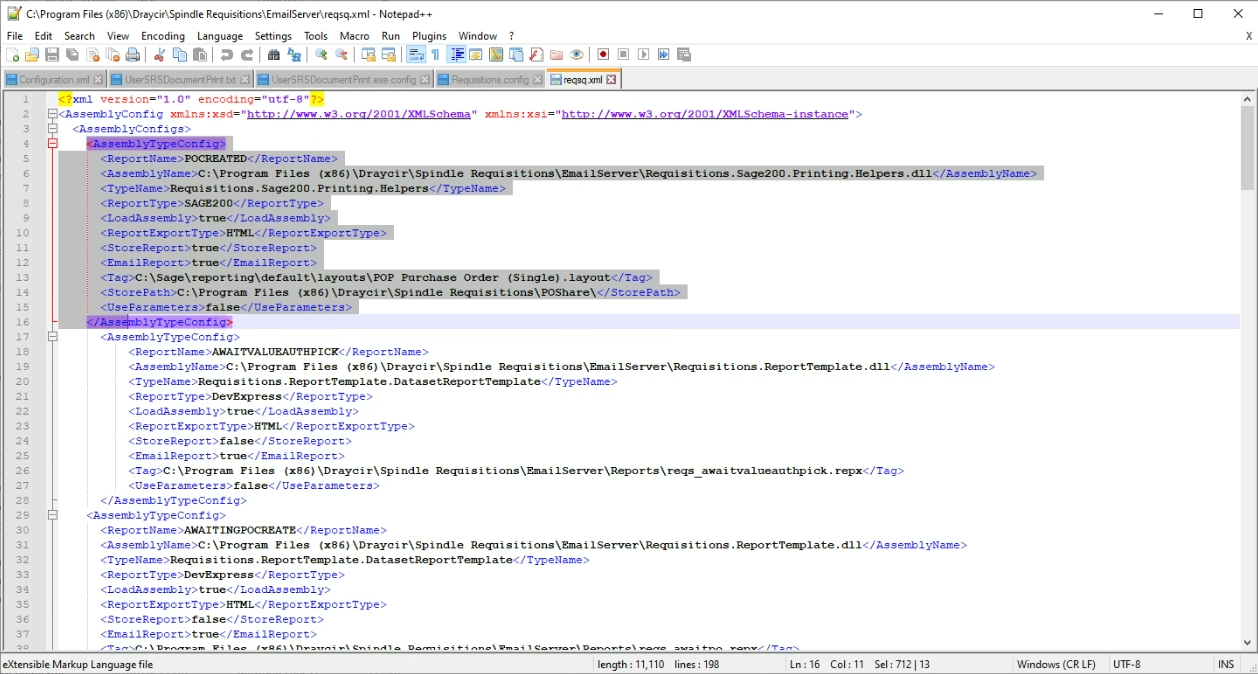Undo the last edit with the Undo arrow
Screen dimensions: 1258x674
tap(226, 54)
